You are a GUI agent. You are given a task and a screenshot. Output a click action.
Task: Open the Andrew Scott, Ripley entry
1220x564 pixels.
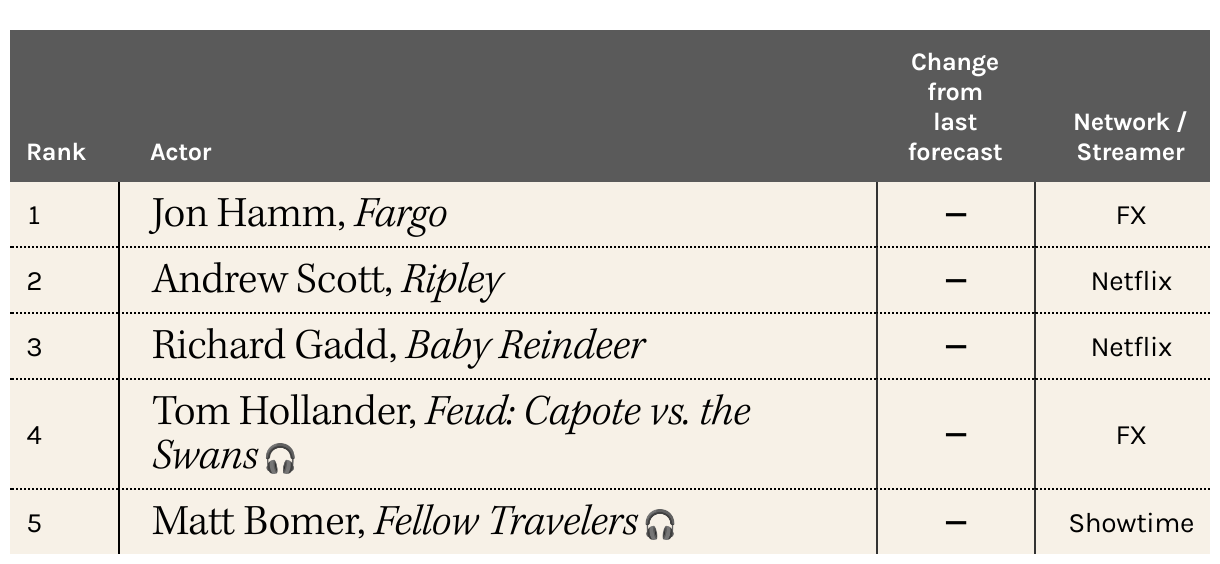(x=327, y=281)
